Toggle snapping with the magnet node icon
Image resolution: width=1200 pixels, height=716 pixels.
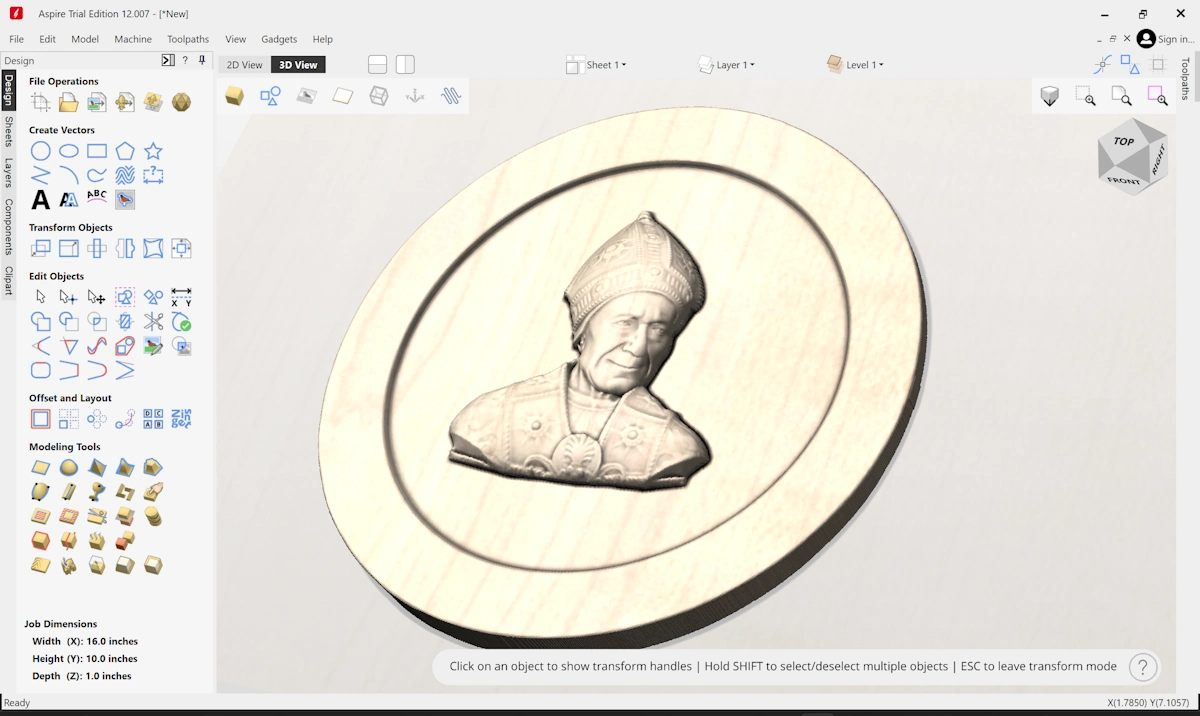1101,63
